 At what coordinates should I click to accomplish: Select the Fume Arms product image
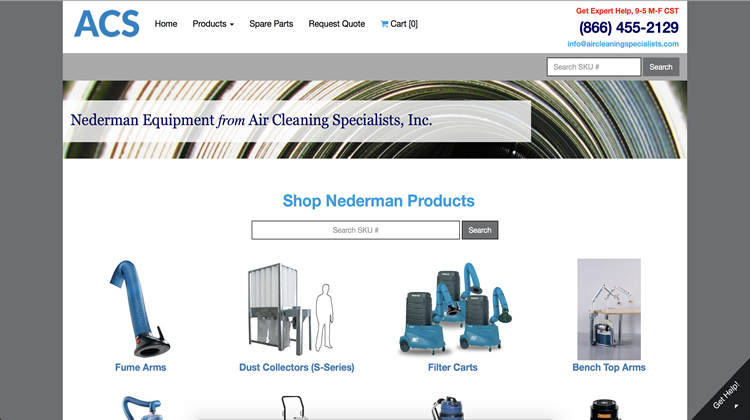pos(140,309)
